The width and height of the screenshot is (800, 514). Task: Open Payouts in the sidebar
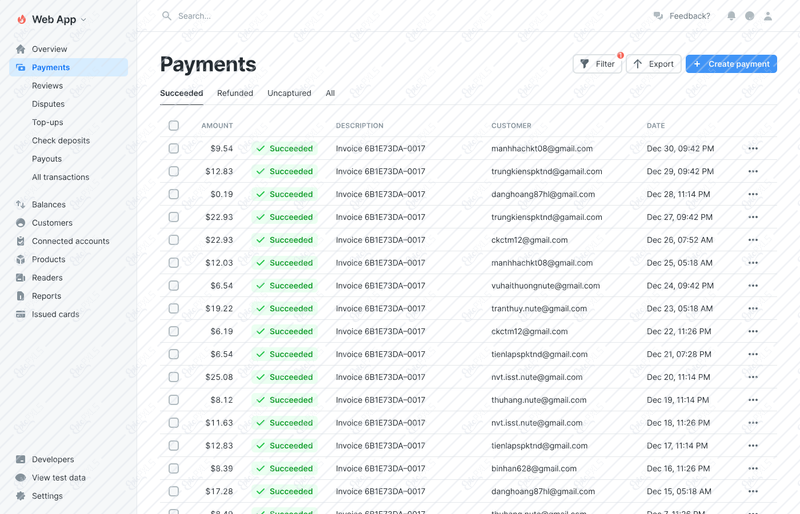click(46, 159)
